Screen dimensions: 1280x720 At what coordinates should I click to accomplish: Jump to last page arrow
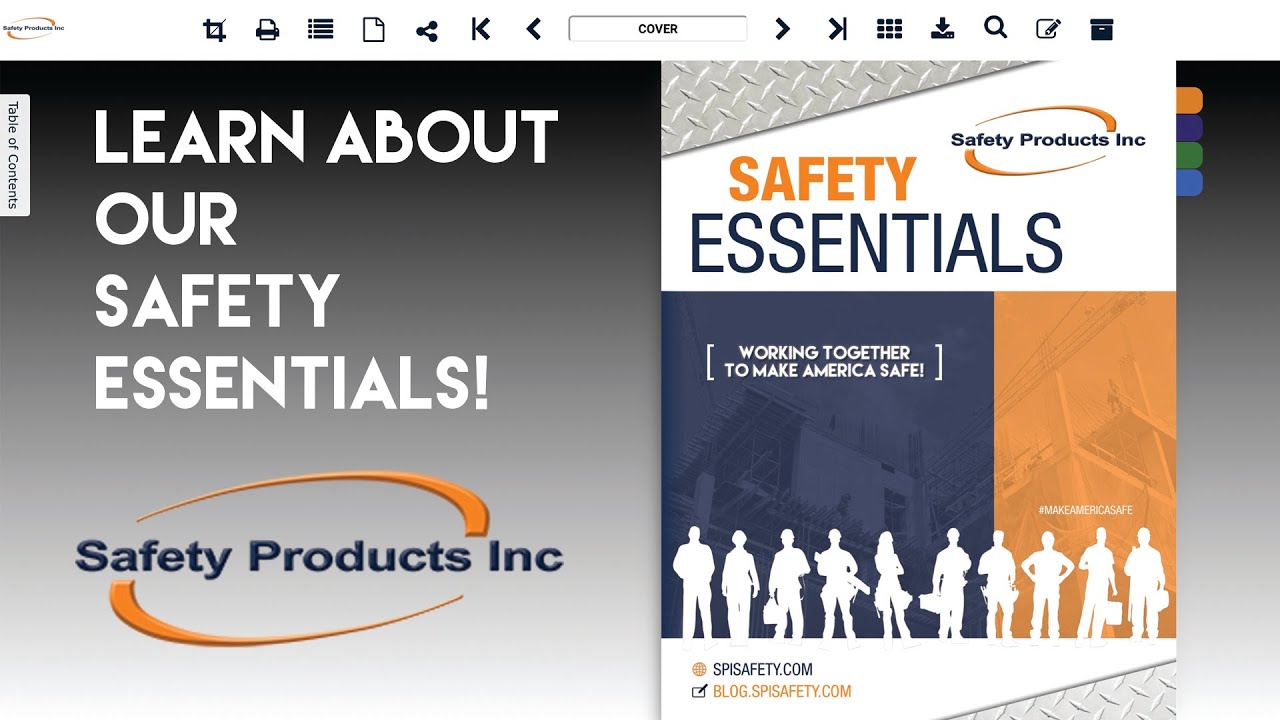pyautogui.click(x=837, y=29)
